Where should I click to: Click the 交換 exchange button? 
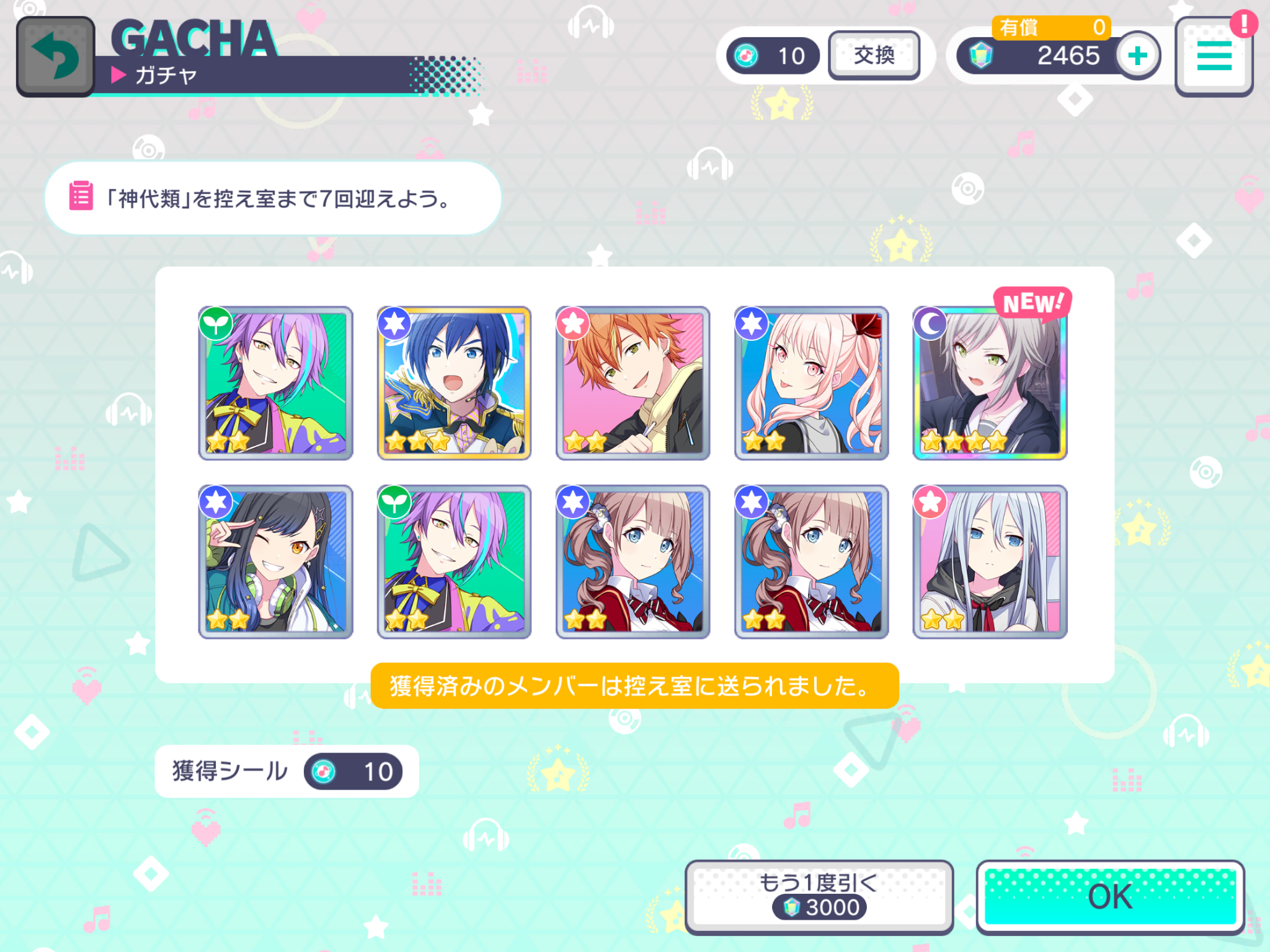point(874,55)
